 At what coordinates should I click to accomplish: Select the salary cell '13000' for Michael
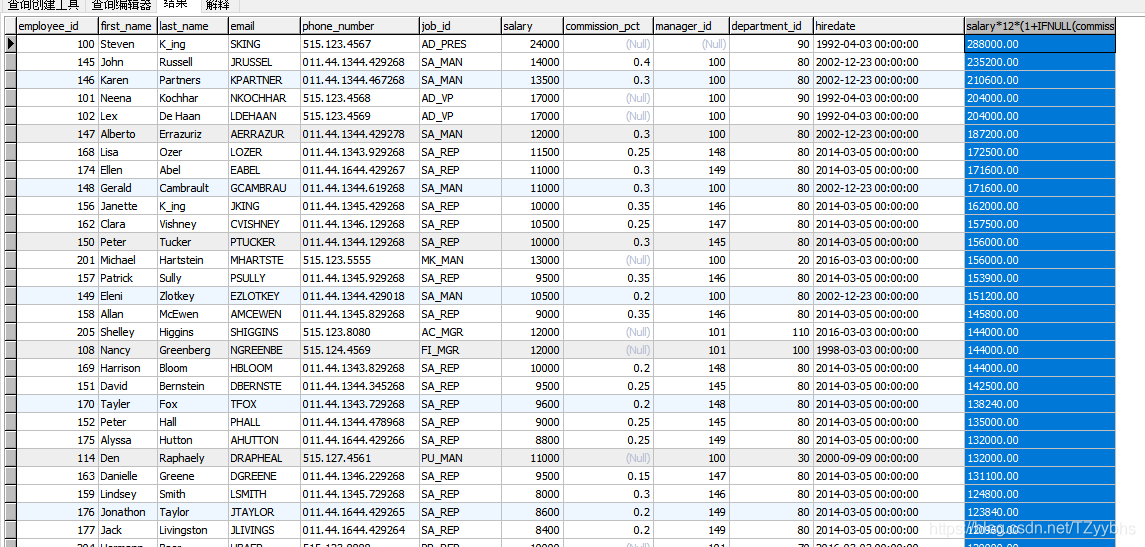click(532, 260)
